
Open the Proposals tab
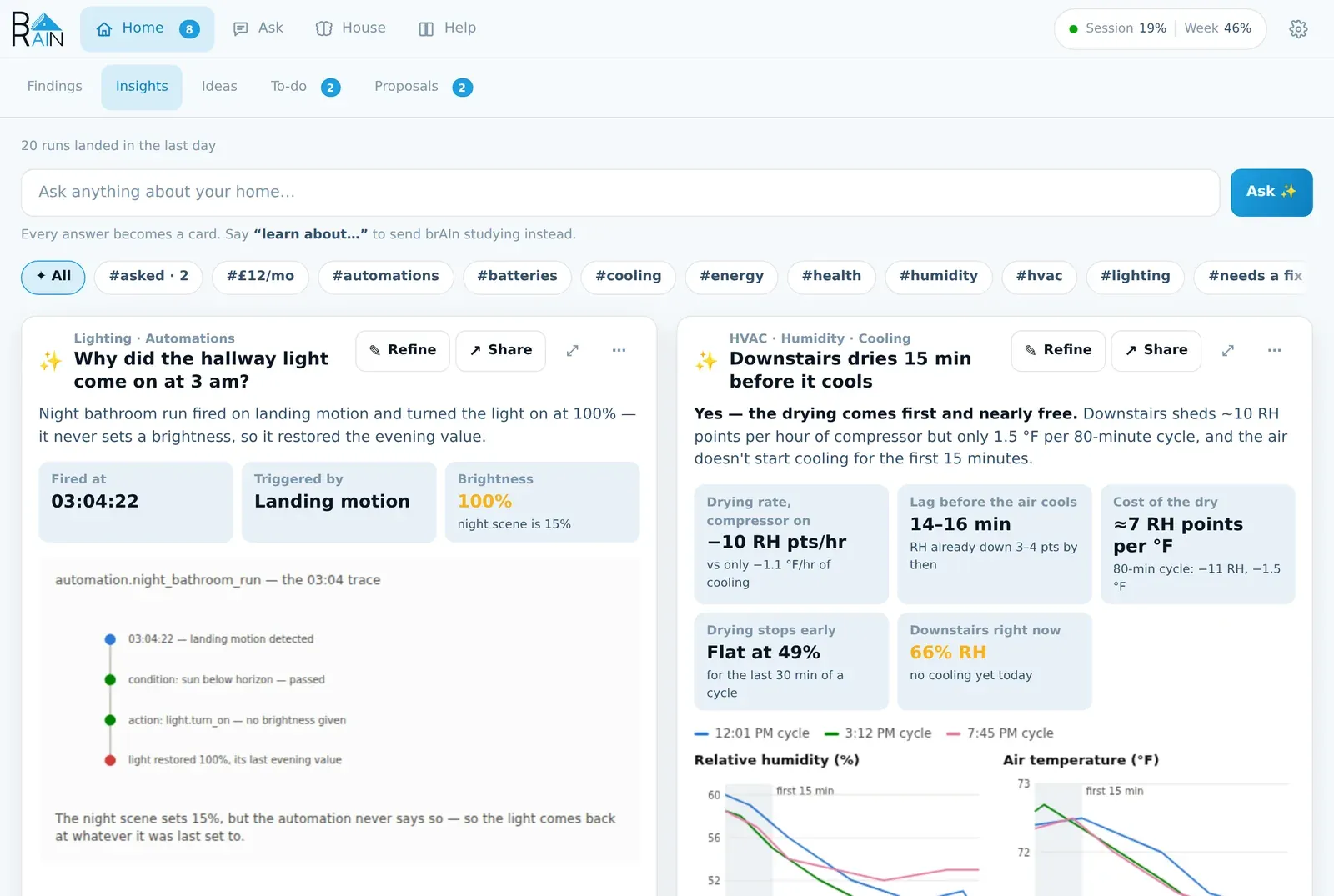tap(423, 87)
